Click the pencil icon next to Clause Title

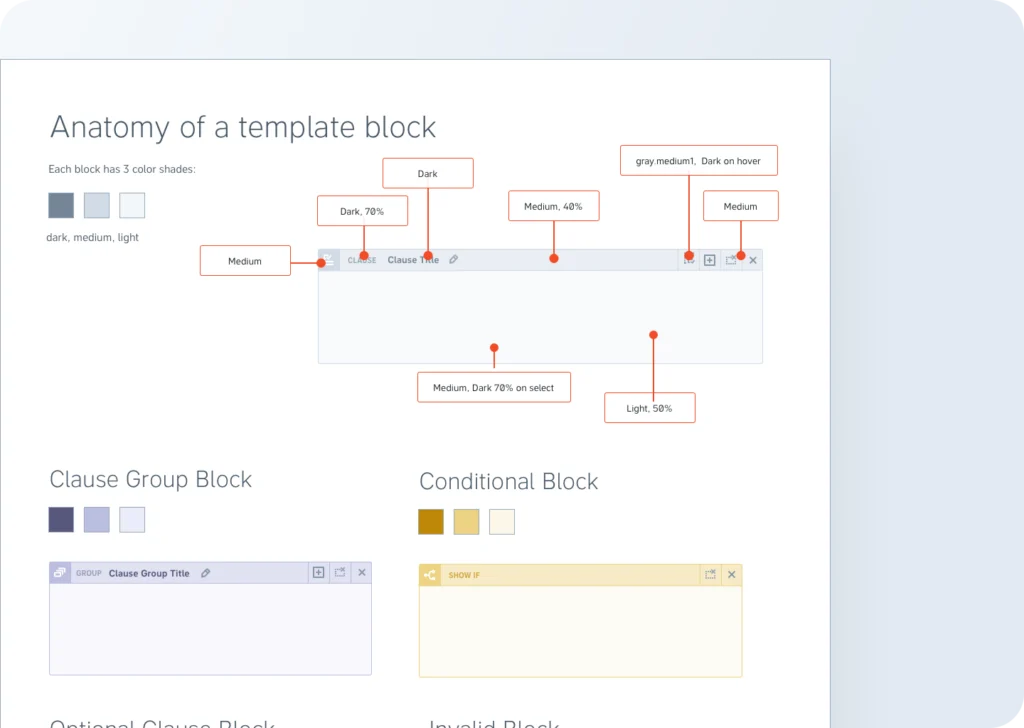(x=454, y=260)
